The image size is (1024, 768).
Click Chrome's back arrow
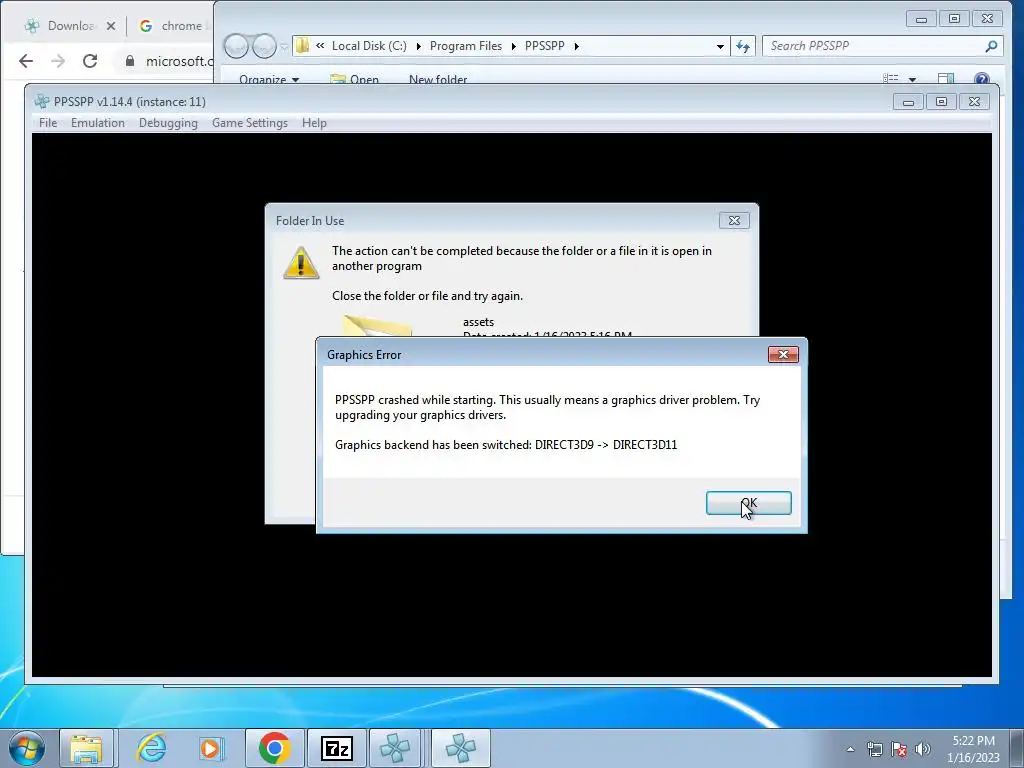pos(25,61)
